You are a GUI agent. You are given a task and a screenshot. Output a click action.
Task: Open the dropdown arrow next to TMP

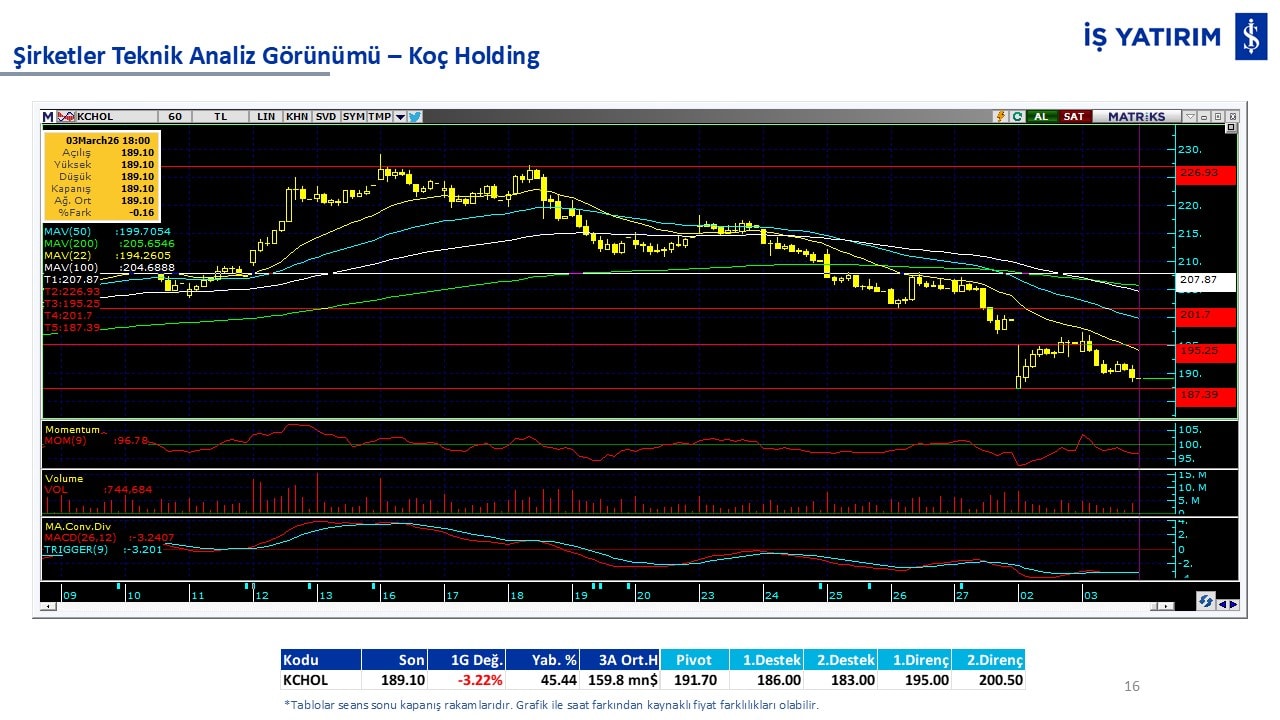[400, 116]
